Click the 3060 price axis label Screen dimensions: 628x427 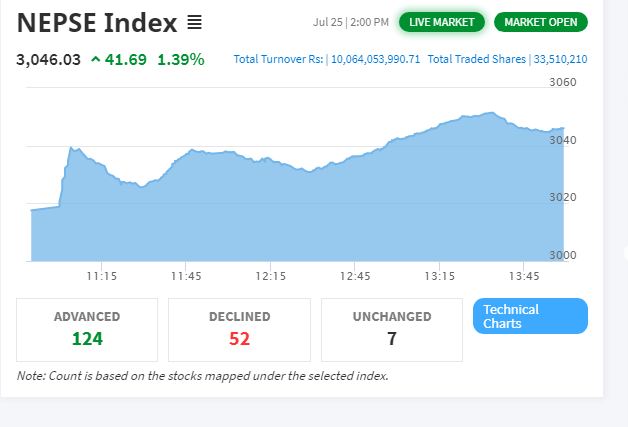[x=563, y=82]
